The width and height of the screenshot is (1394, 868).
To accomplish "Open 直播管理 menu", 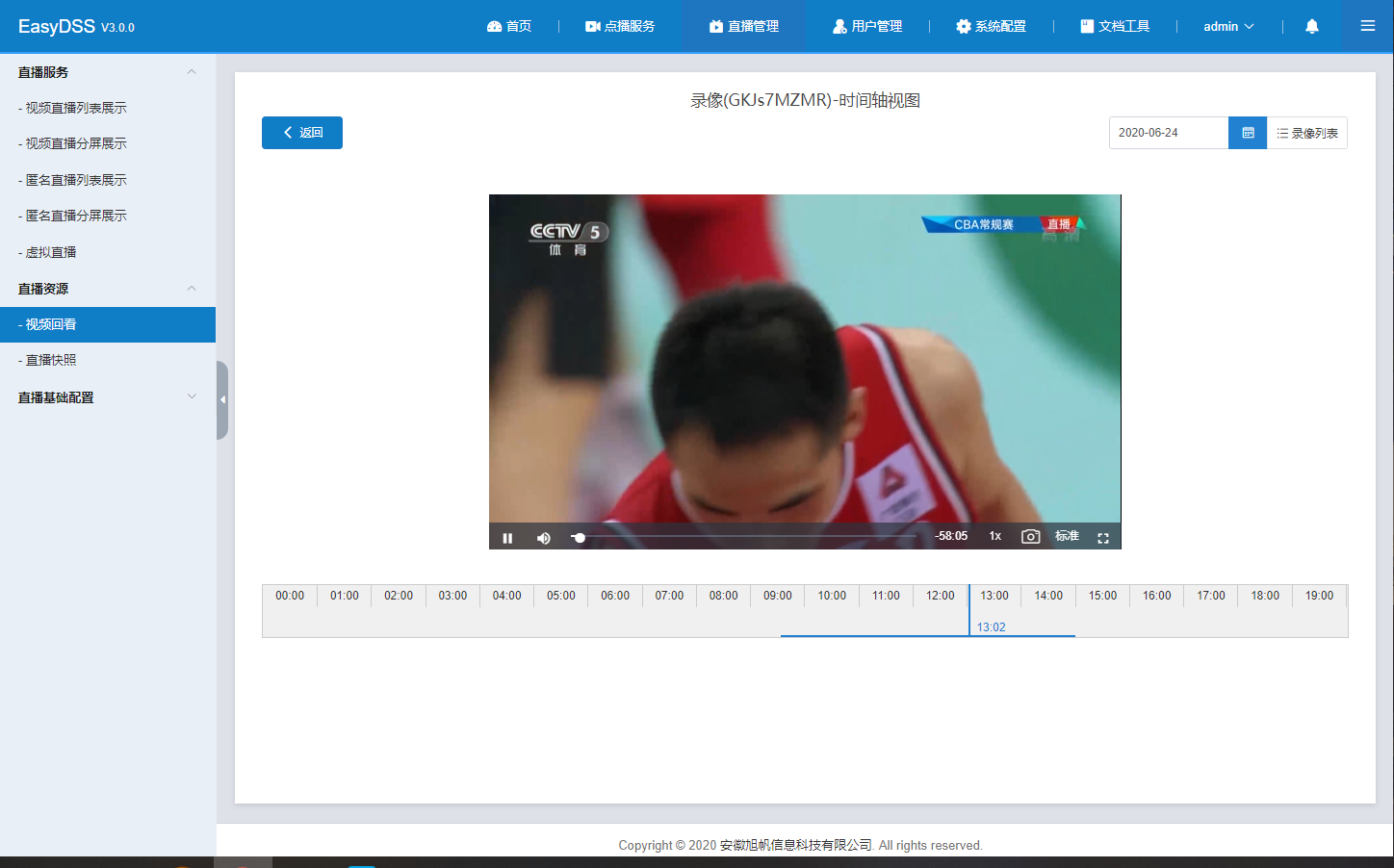I will pyautogui.click(x=744, y=26).
